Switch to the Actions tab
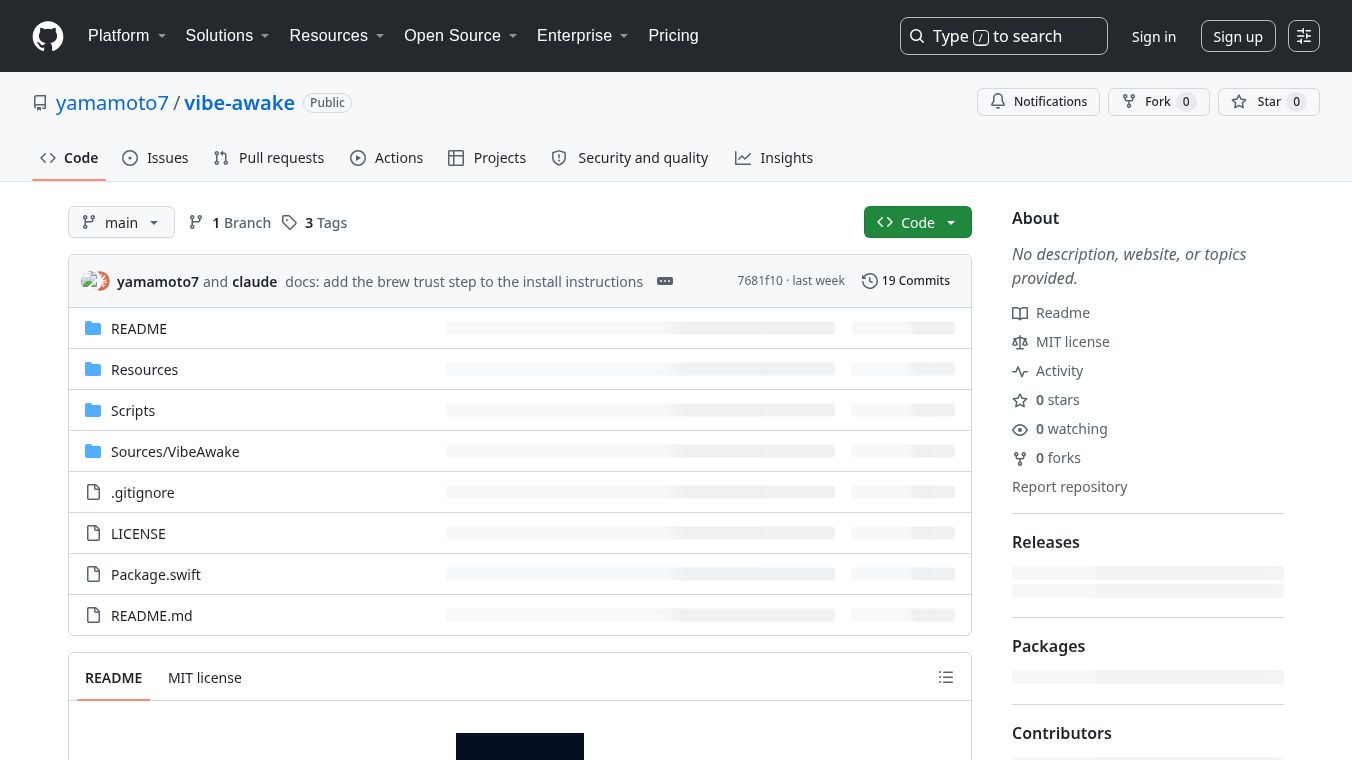 (386, 158)
